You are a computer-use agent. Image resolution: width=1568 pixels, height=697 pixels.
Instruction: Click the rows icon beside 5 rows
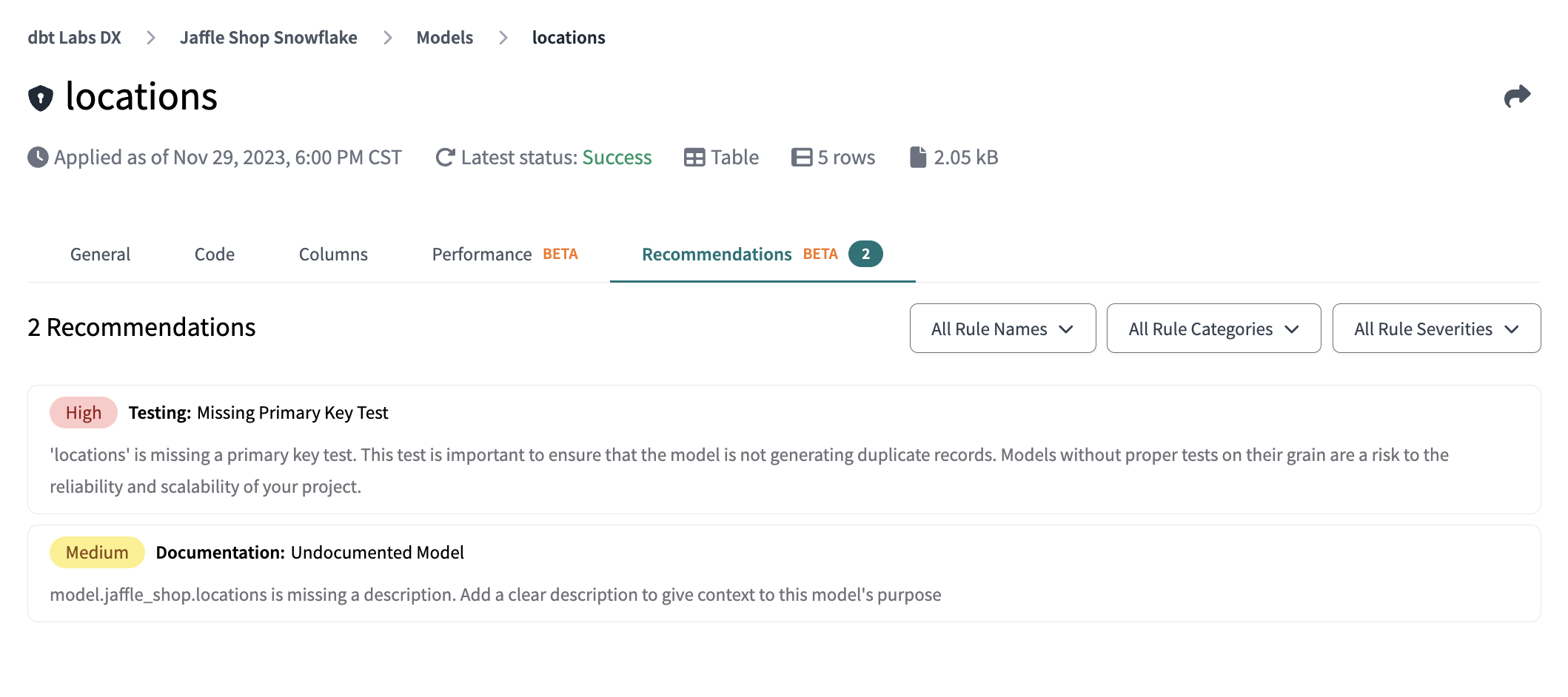click(x=802, y=158)
